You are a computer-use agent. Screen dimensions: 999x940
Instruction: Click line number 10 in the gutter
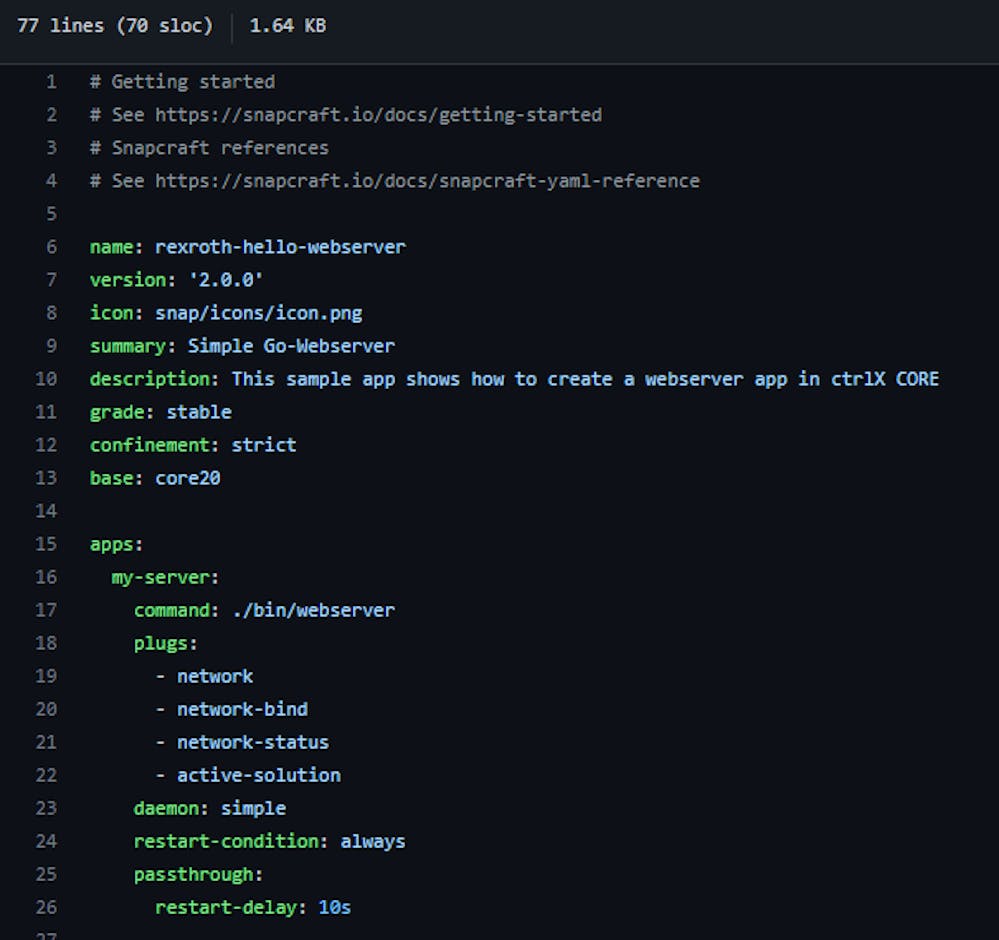[x=46, y=379]
